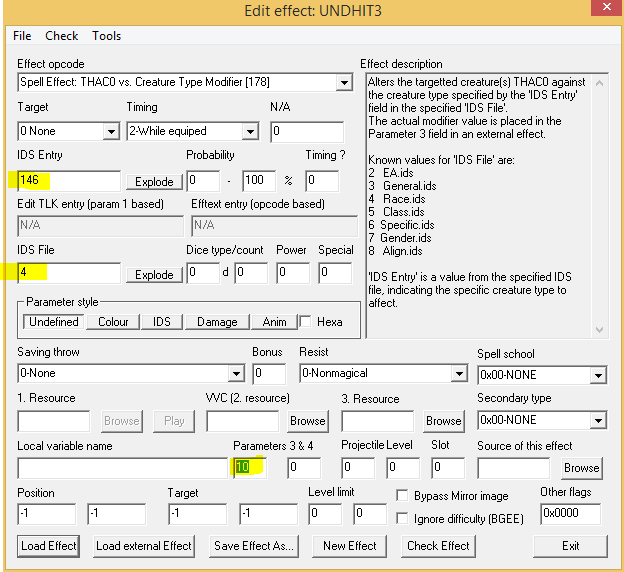Screen dimensions: 624x572
Task: Click the Load Effect button
Action: coord(49,546)
